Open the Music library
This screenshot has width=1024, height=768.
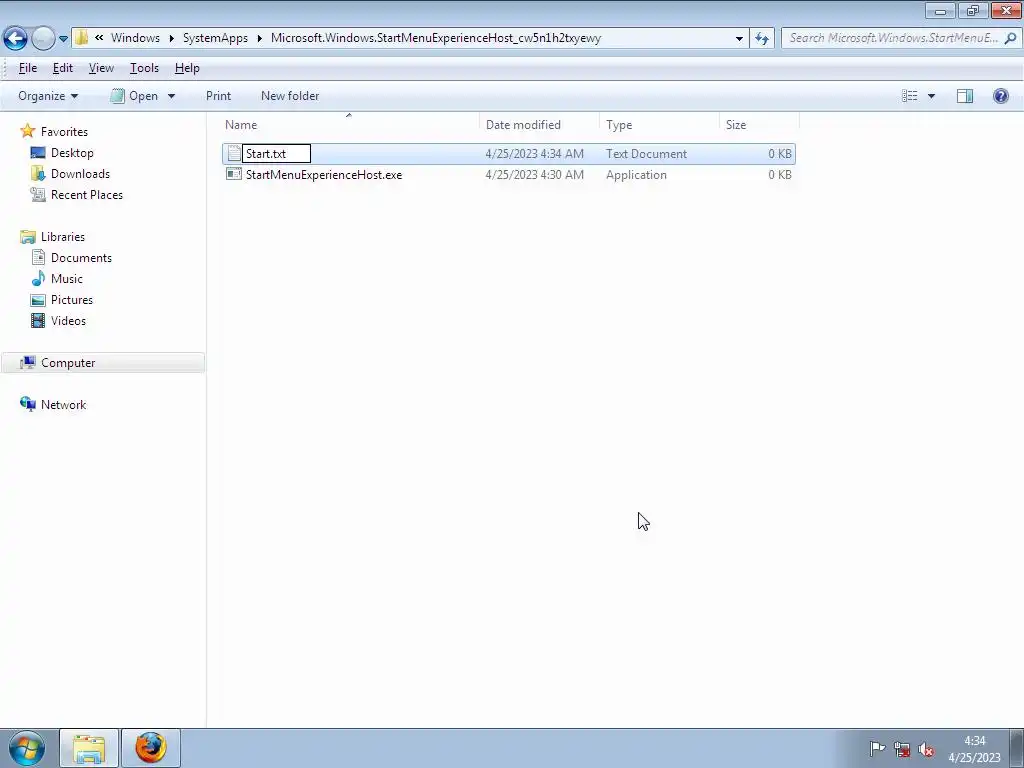point(67,279)
